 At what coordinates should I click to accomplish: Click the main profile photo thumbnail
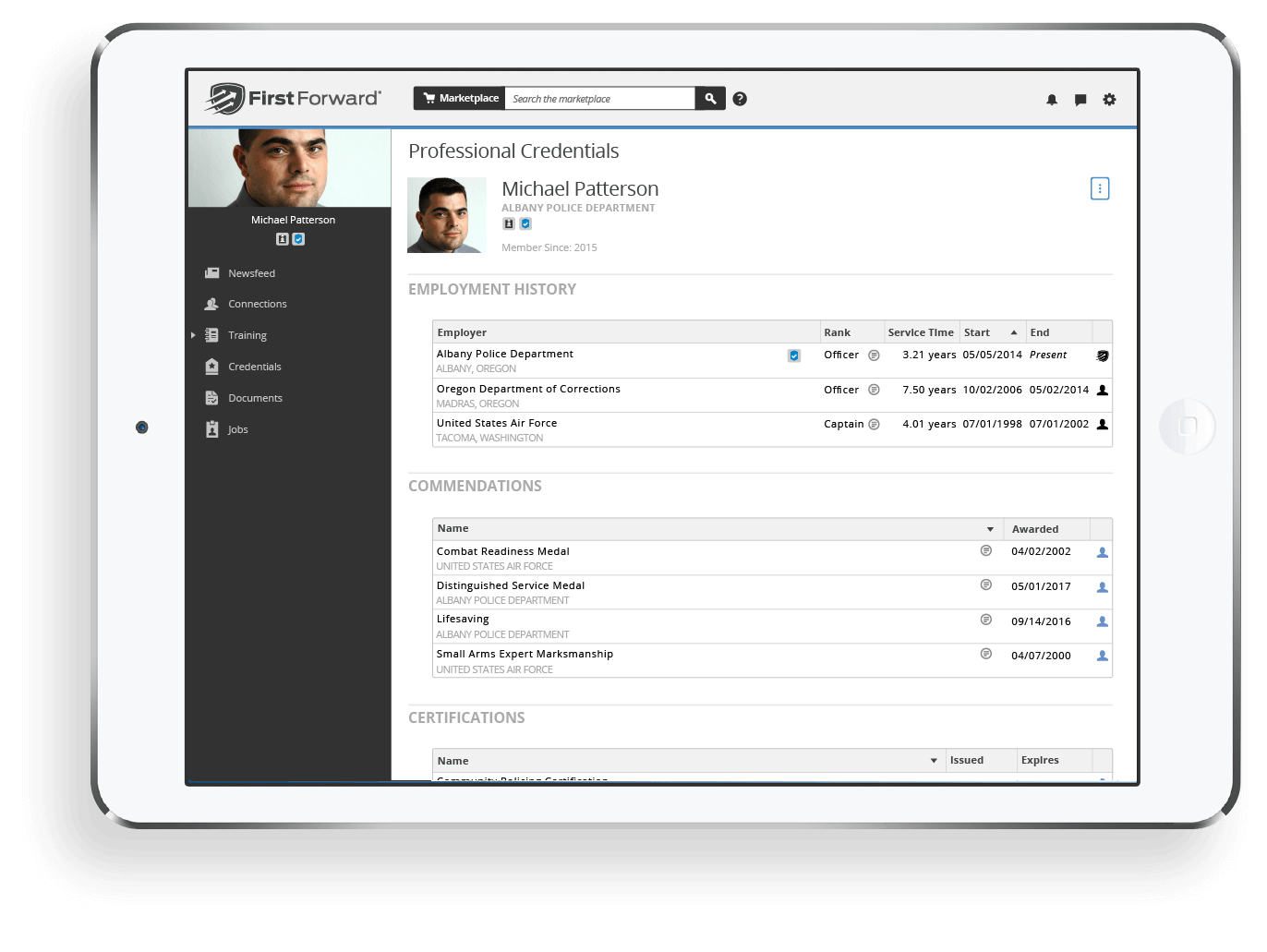(447, 215)
